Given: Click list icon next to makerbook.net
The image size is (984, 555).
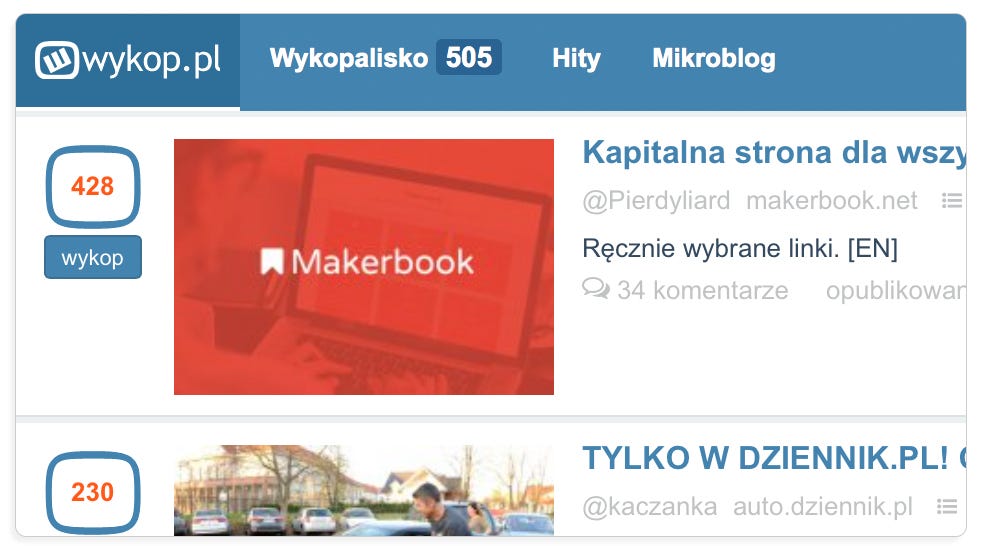Looking at the screenshot, I should pos(952,201).
